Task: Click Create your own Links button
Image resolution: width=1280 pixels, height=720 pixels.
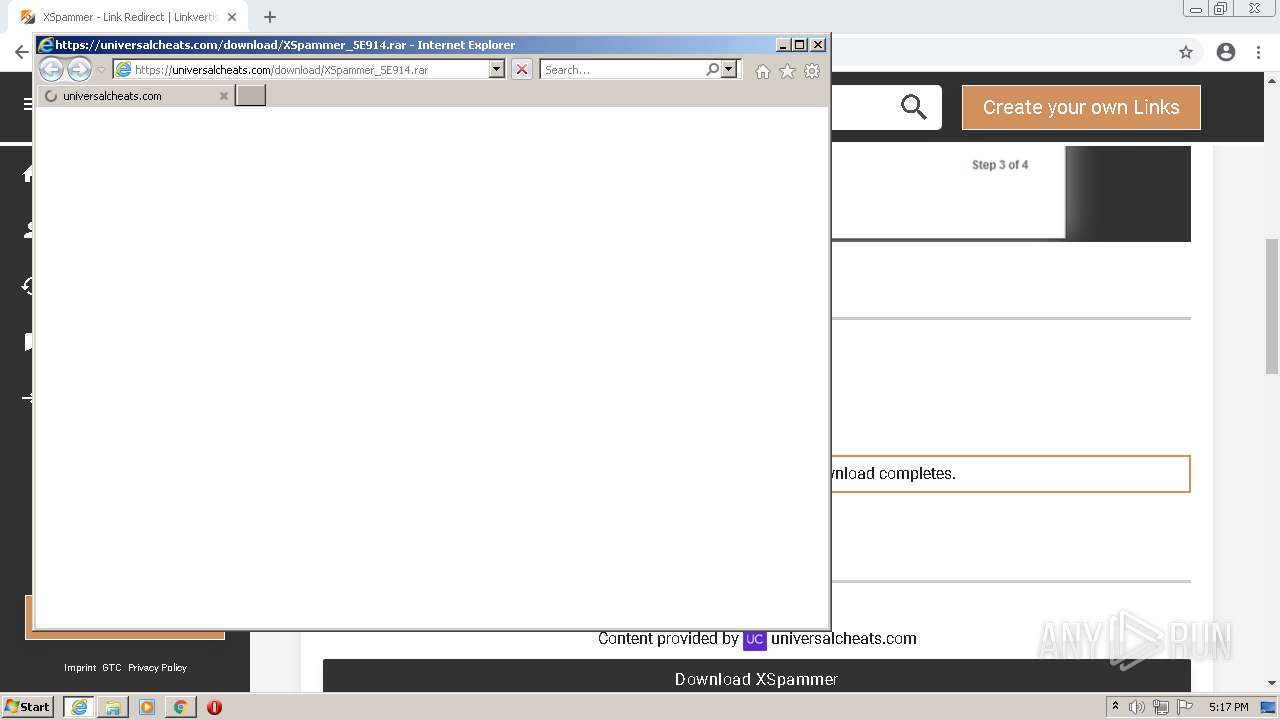Action: click(x=1081, y=107)
